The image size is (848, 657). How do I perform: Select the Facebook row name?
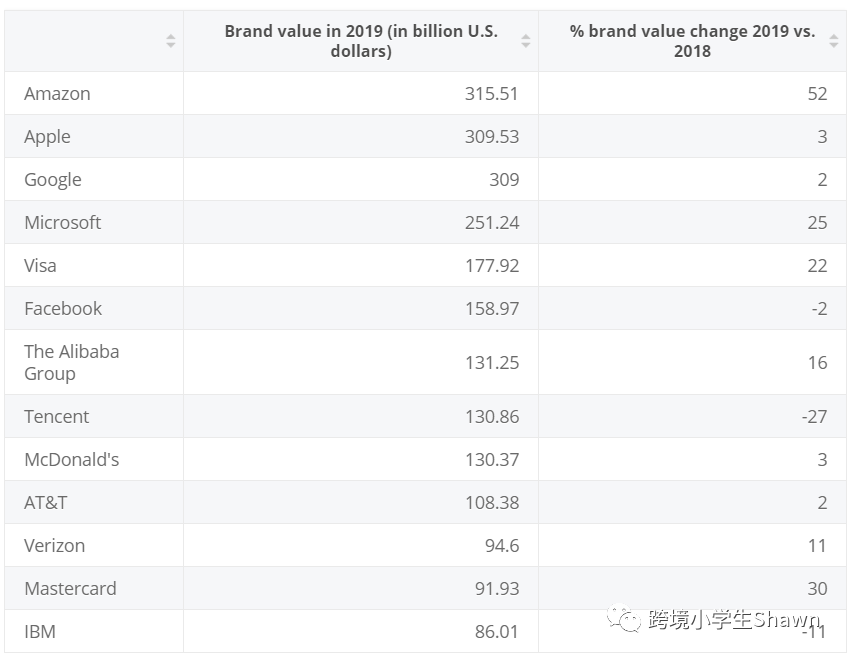point(63,309)
